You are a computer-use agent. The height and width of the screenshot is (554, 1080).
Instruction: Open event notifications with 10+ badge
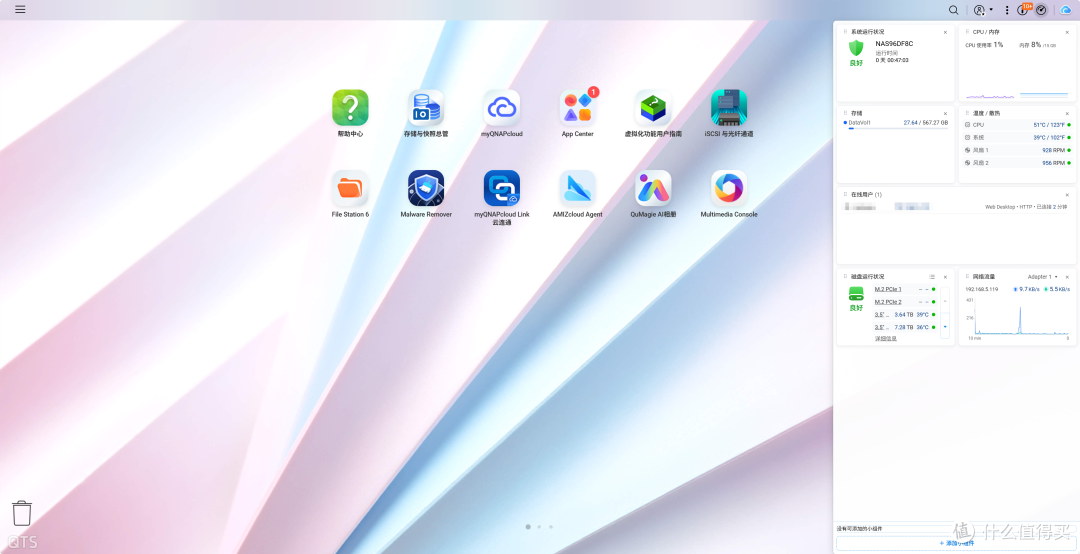click(x=1024, y=10)
